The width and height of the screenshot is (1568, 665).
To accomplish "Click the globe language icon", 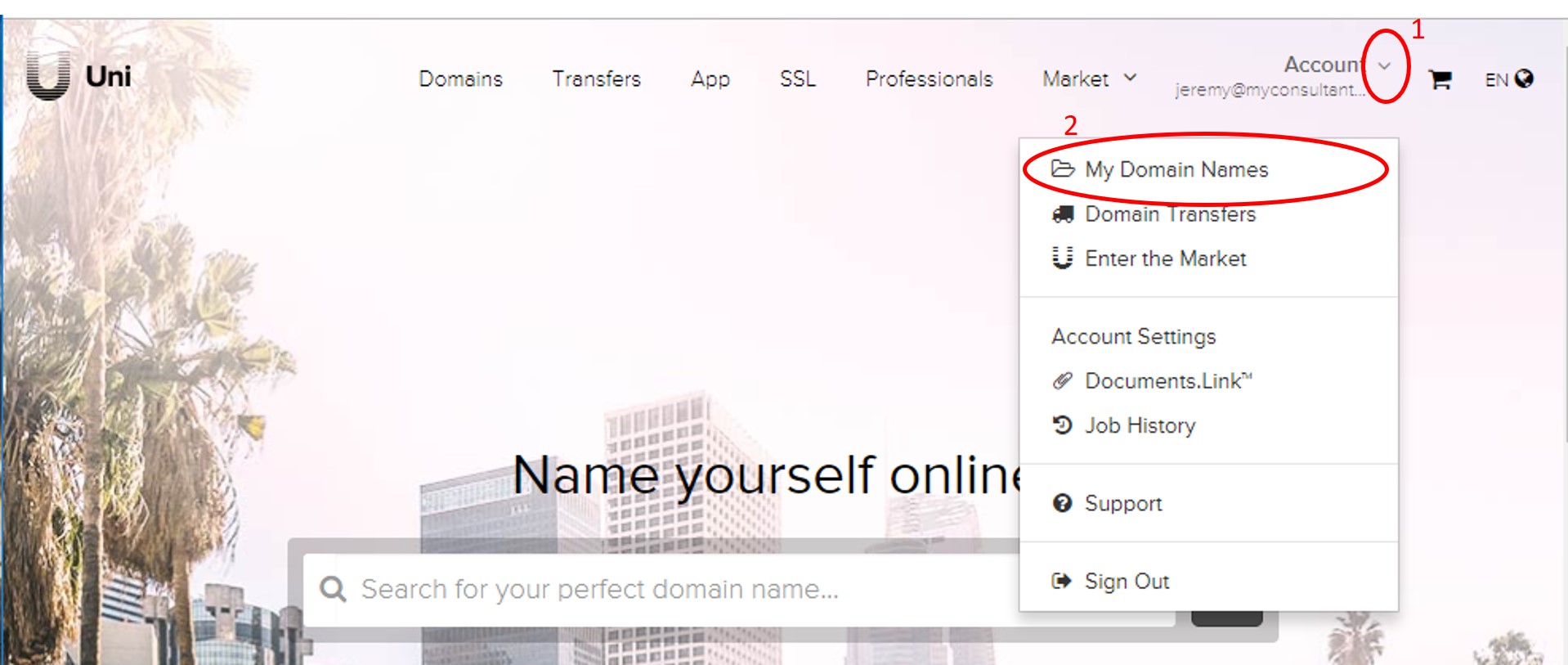I will point(1524,79).
